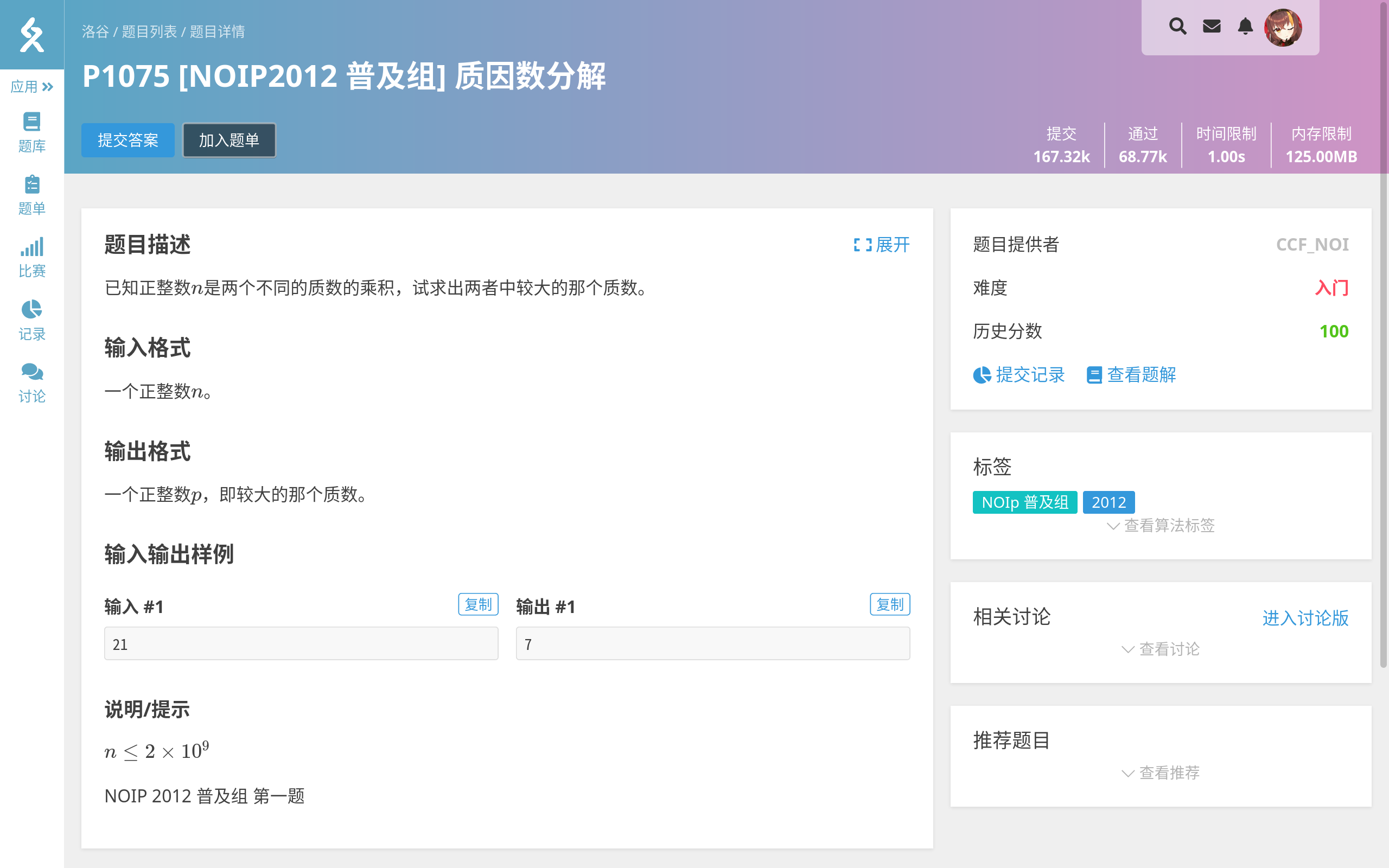Copy sample input #1 with its 复制 button
This screenshot has height=868, width=1389.
[477, 604]
